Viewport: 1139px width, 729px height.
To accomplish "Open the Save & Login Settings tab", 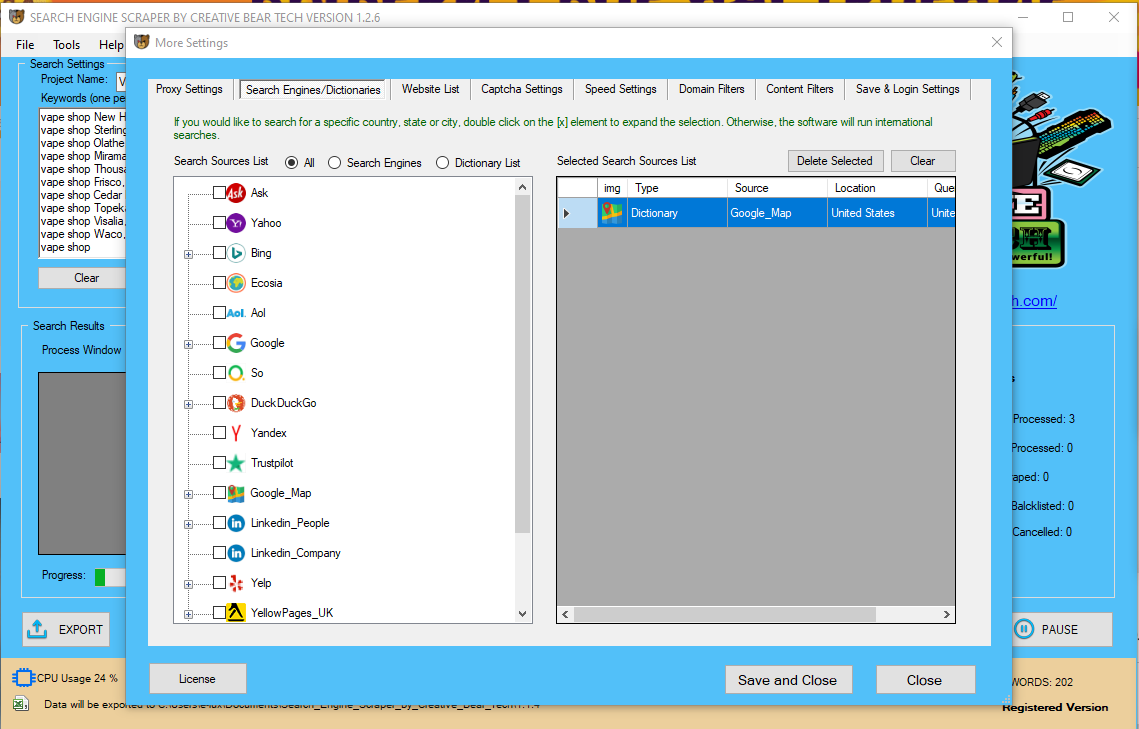I will coord(907,89).
